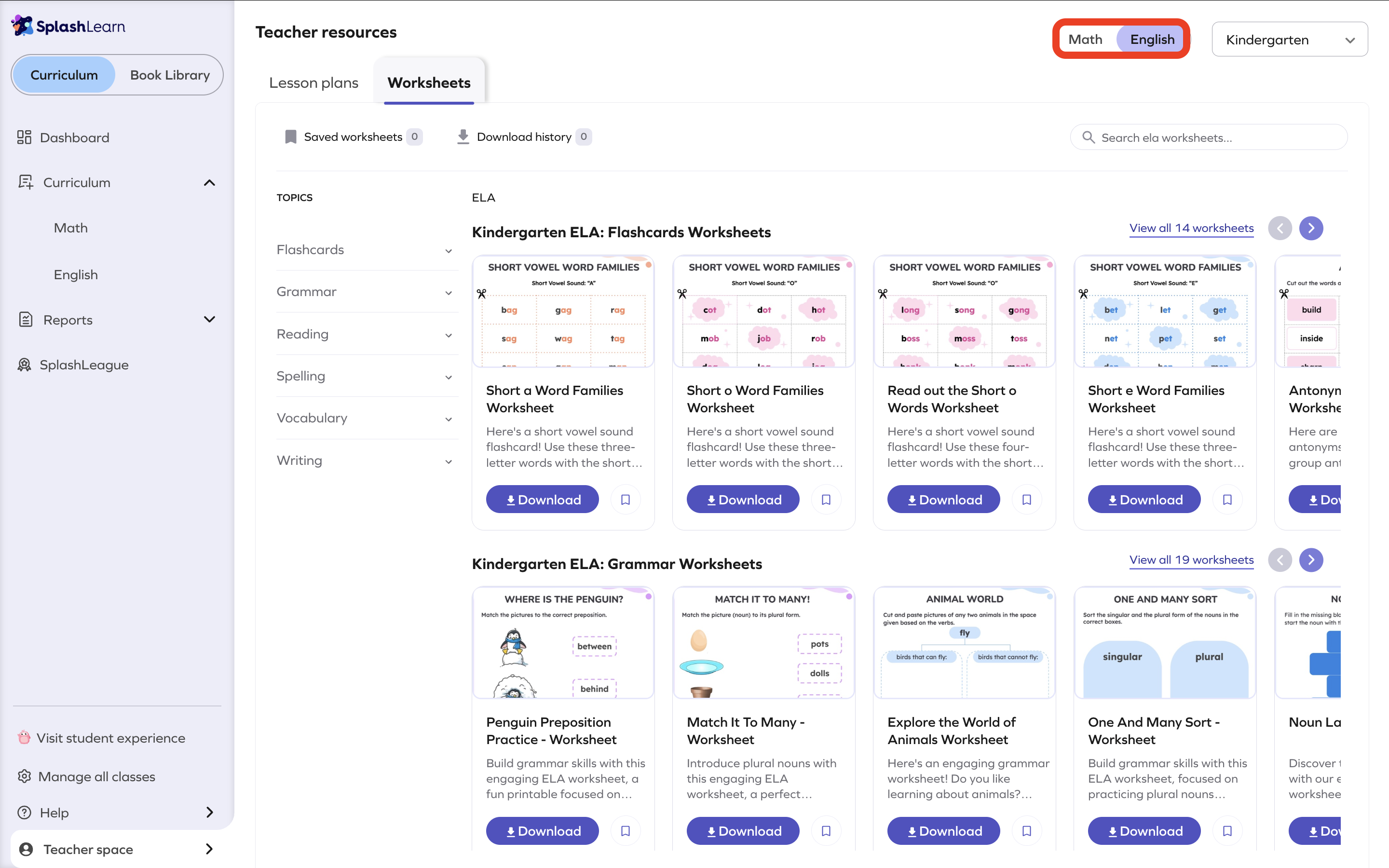Image resolution: width=1389 pixels, height=868 pixels.
Task: Open Where Is The Penguin worksheet thumbnail
Action: point(563,642)
